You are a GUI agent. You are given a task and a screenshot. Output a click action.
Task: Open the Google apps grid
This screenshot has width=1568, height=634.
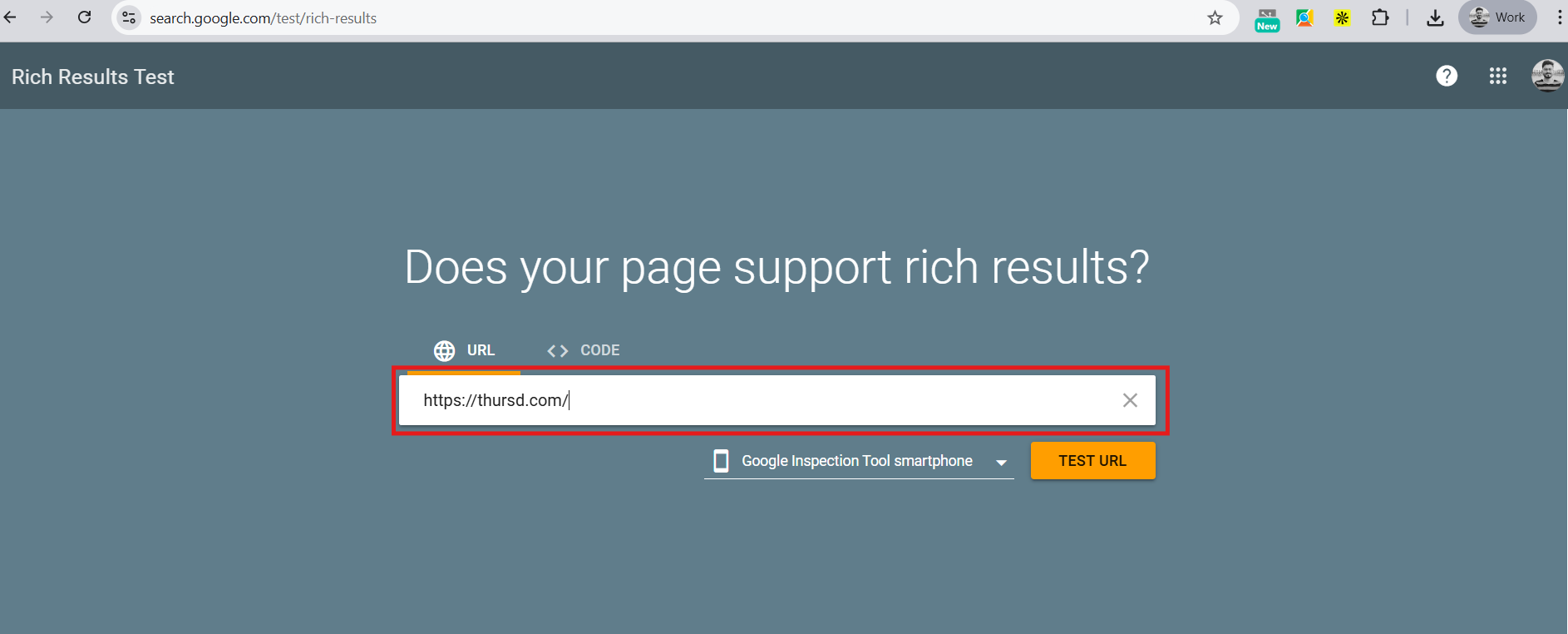1497,76
